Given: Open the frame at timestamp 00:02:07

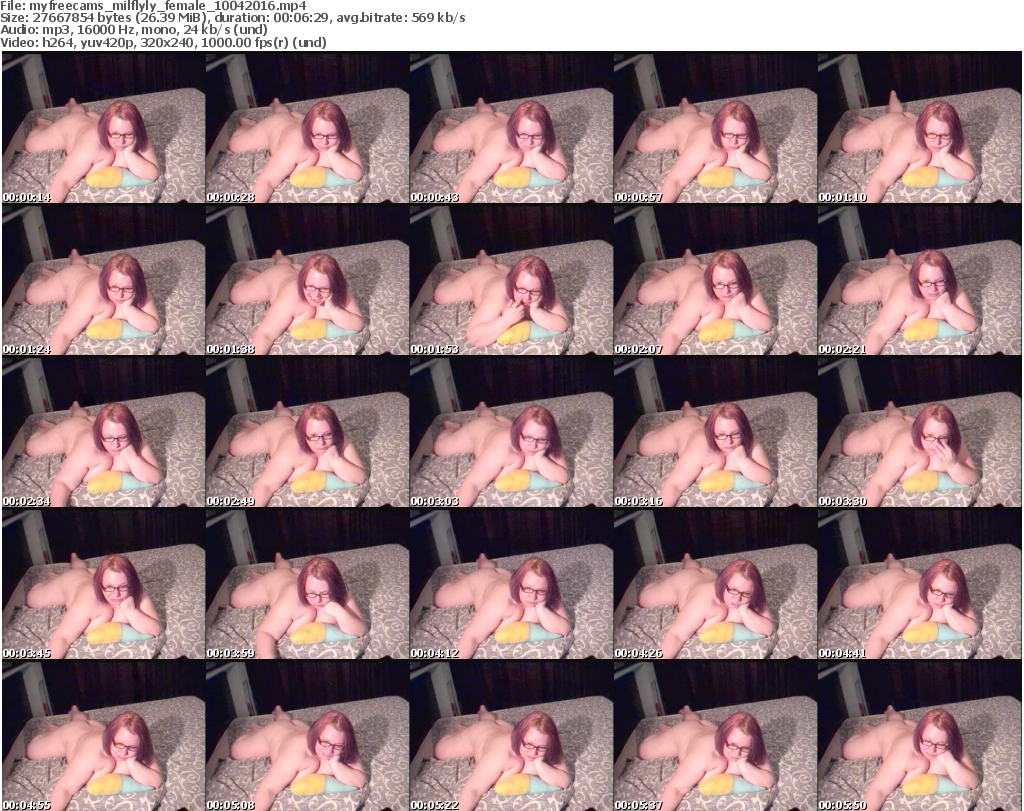Looking at the screenshot, I should pyautogui.click(x=715, y=279).
